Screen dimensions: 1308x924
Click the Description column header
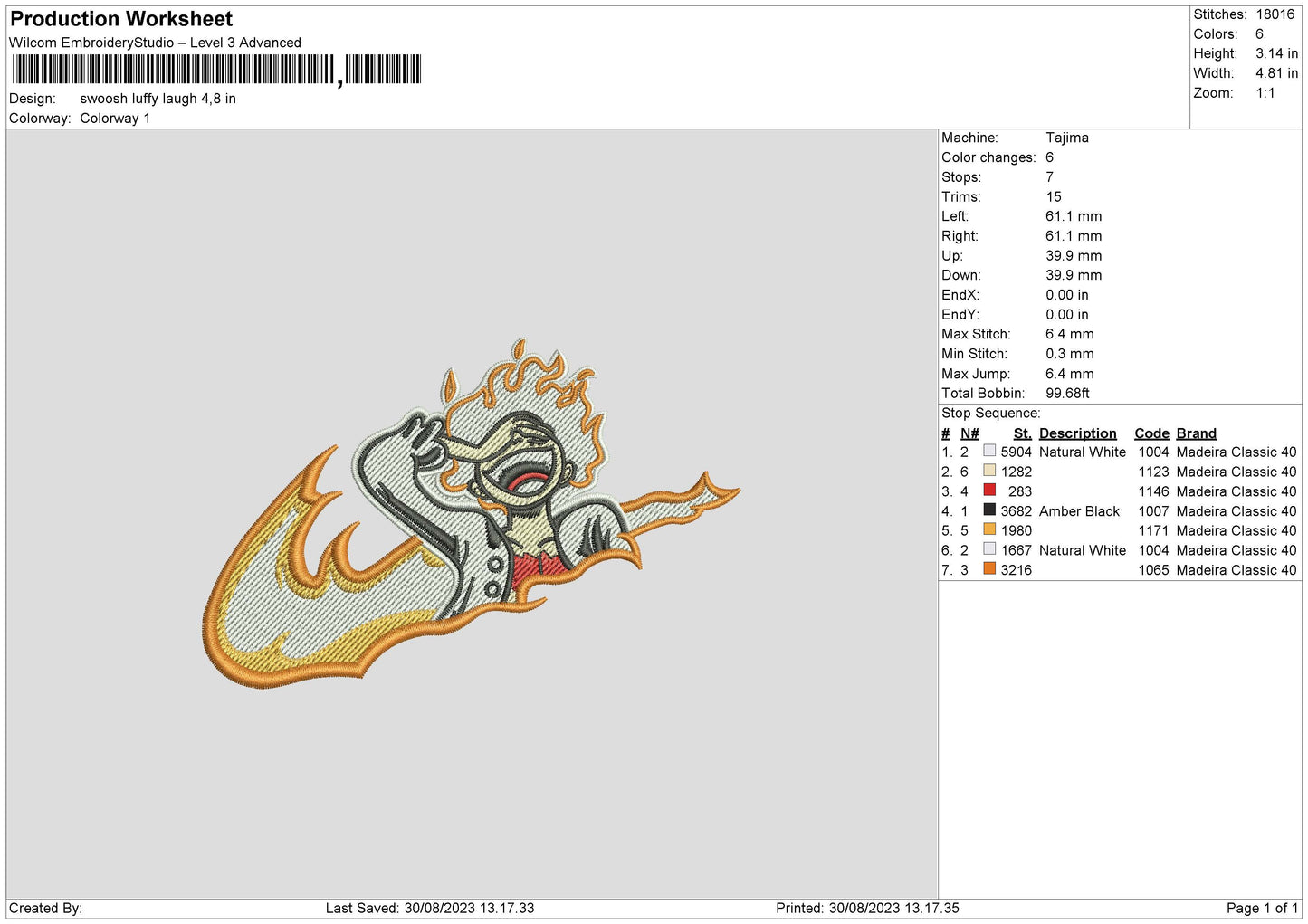coord(1077,433)
